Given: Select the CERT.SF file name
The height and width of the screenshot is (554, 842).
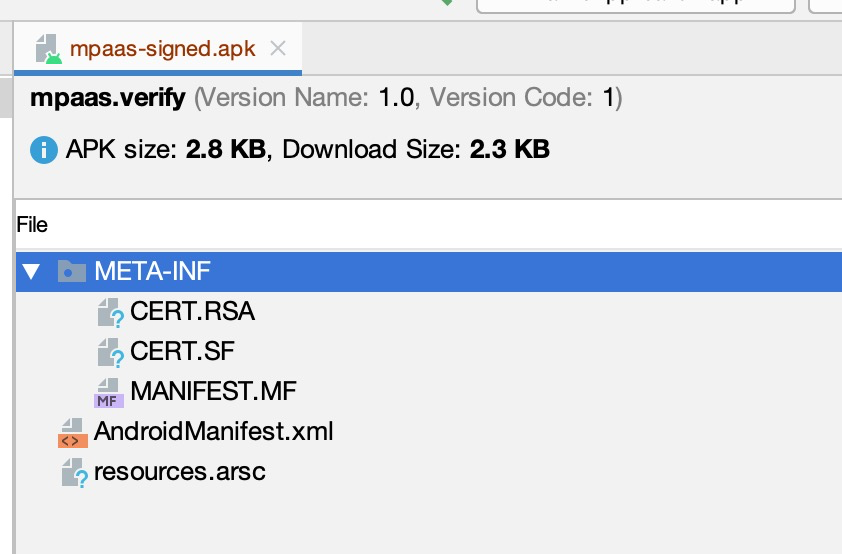Looking at the screenshot, I should [182, 351].
